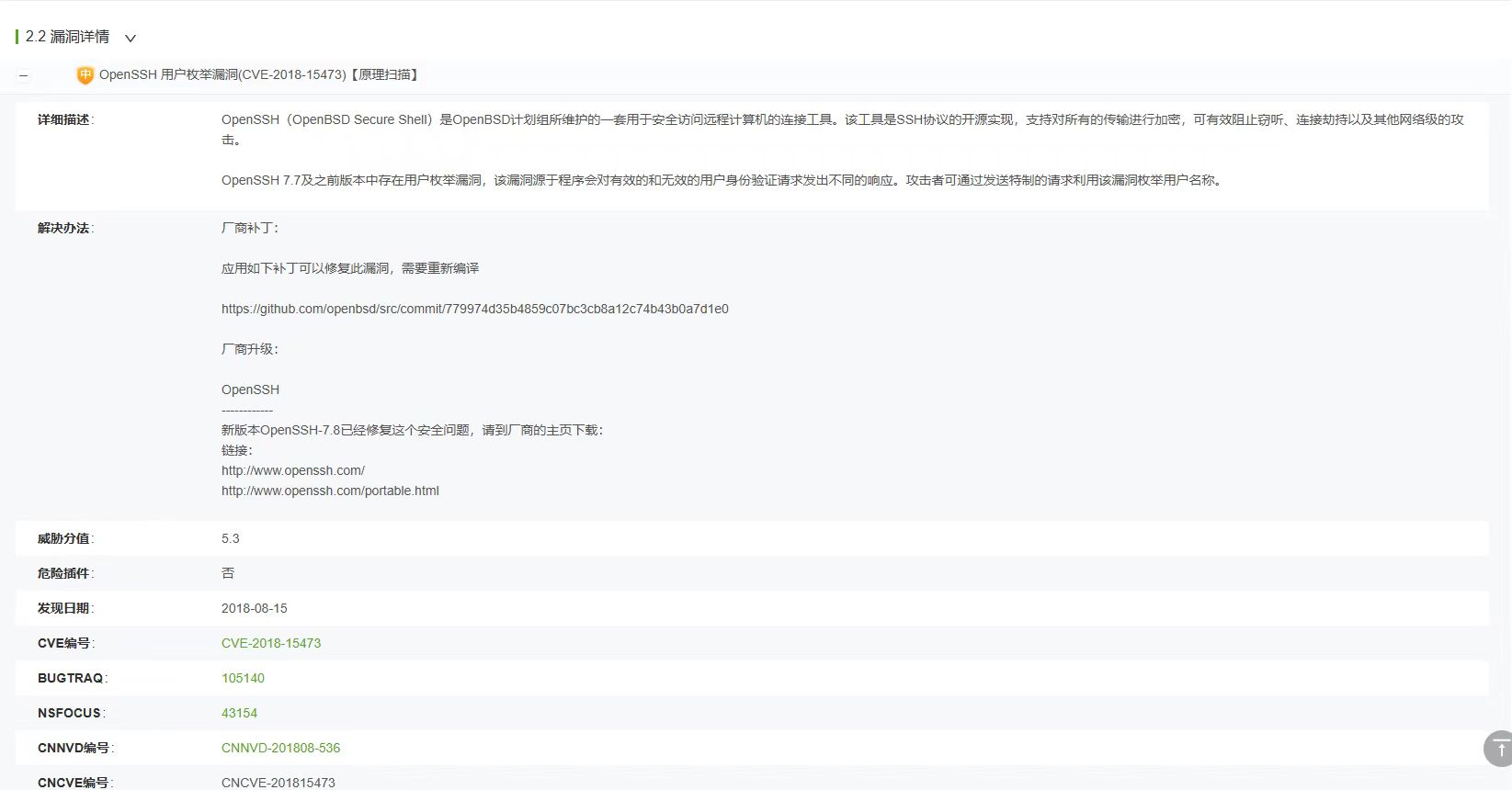Select the 2.2 漏洞详情 heading
This screenshot has width=1512, height=790.
pyautogui.click(x=67, y=37)
